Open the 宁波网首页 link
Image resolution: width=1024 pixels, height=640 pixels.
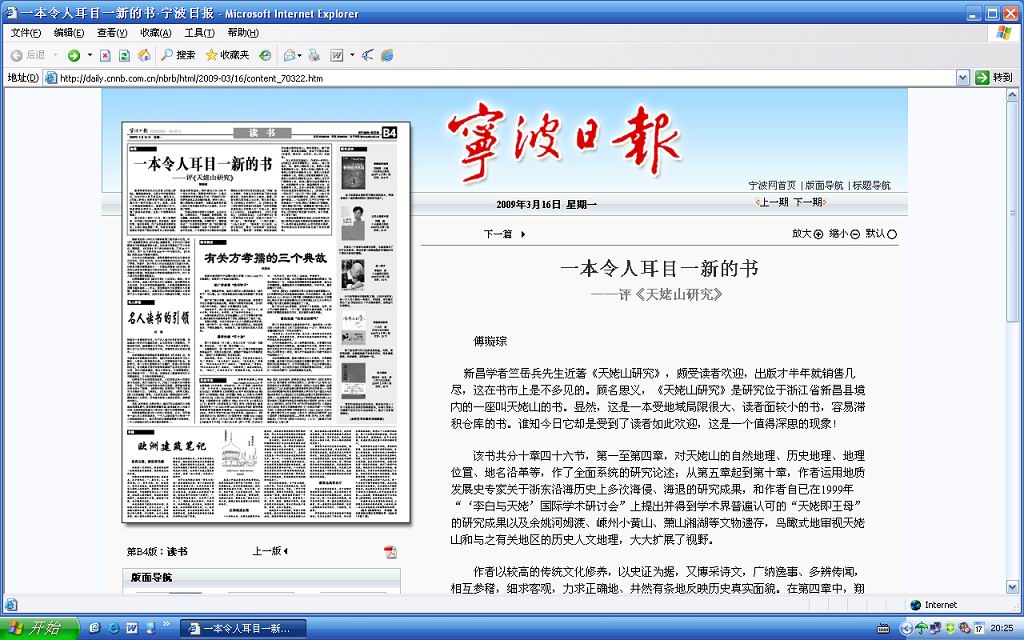point(772,185)
